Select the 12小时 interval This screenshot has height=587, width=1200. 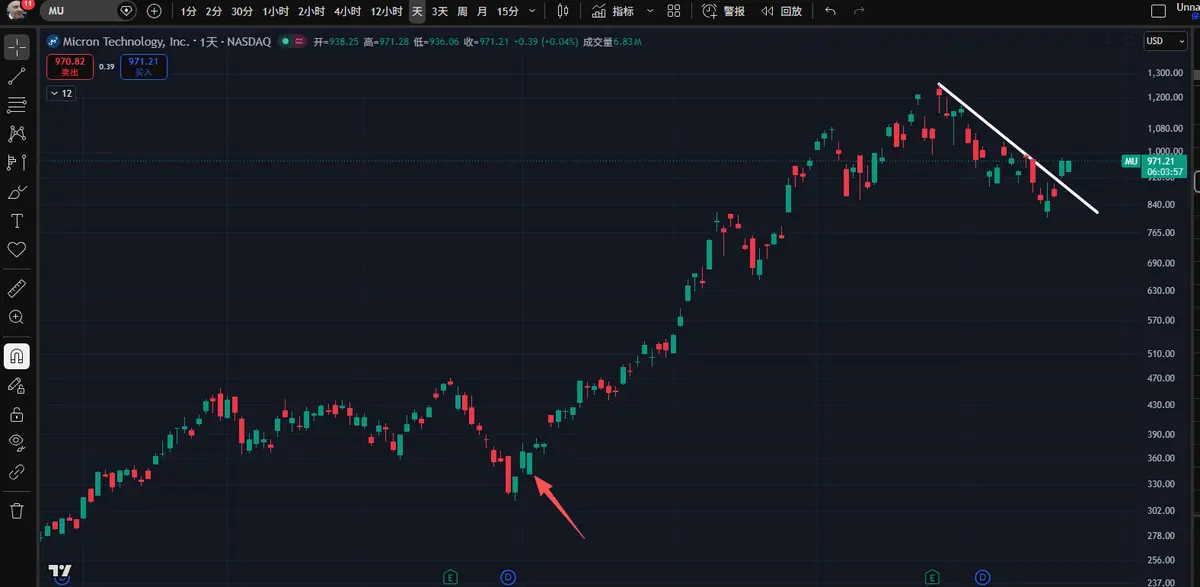click(x=387, y=11)
